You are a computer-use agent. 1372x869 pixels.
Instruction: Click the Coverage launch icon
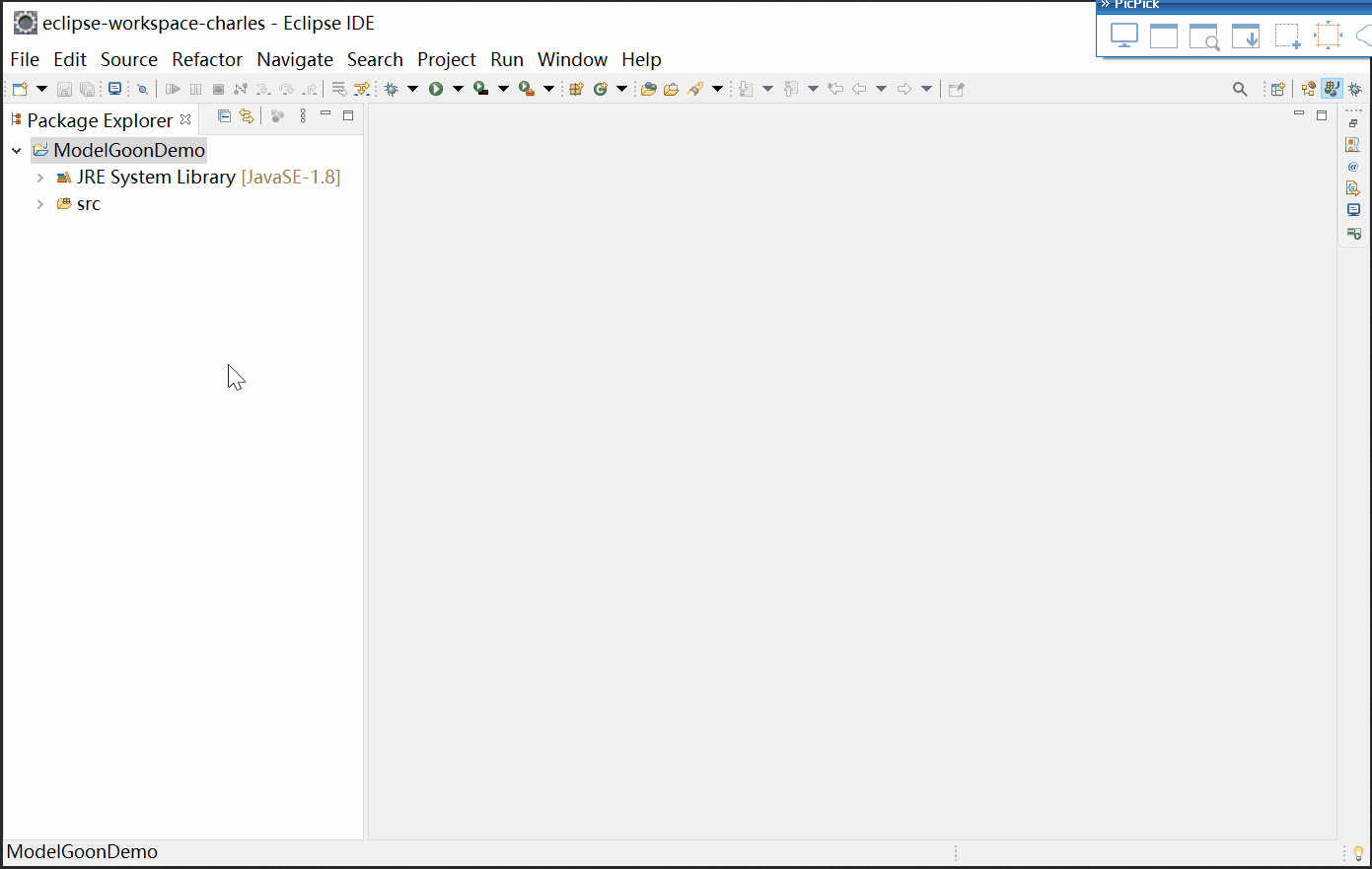coord(480,89)
